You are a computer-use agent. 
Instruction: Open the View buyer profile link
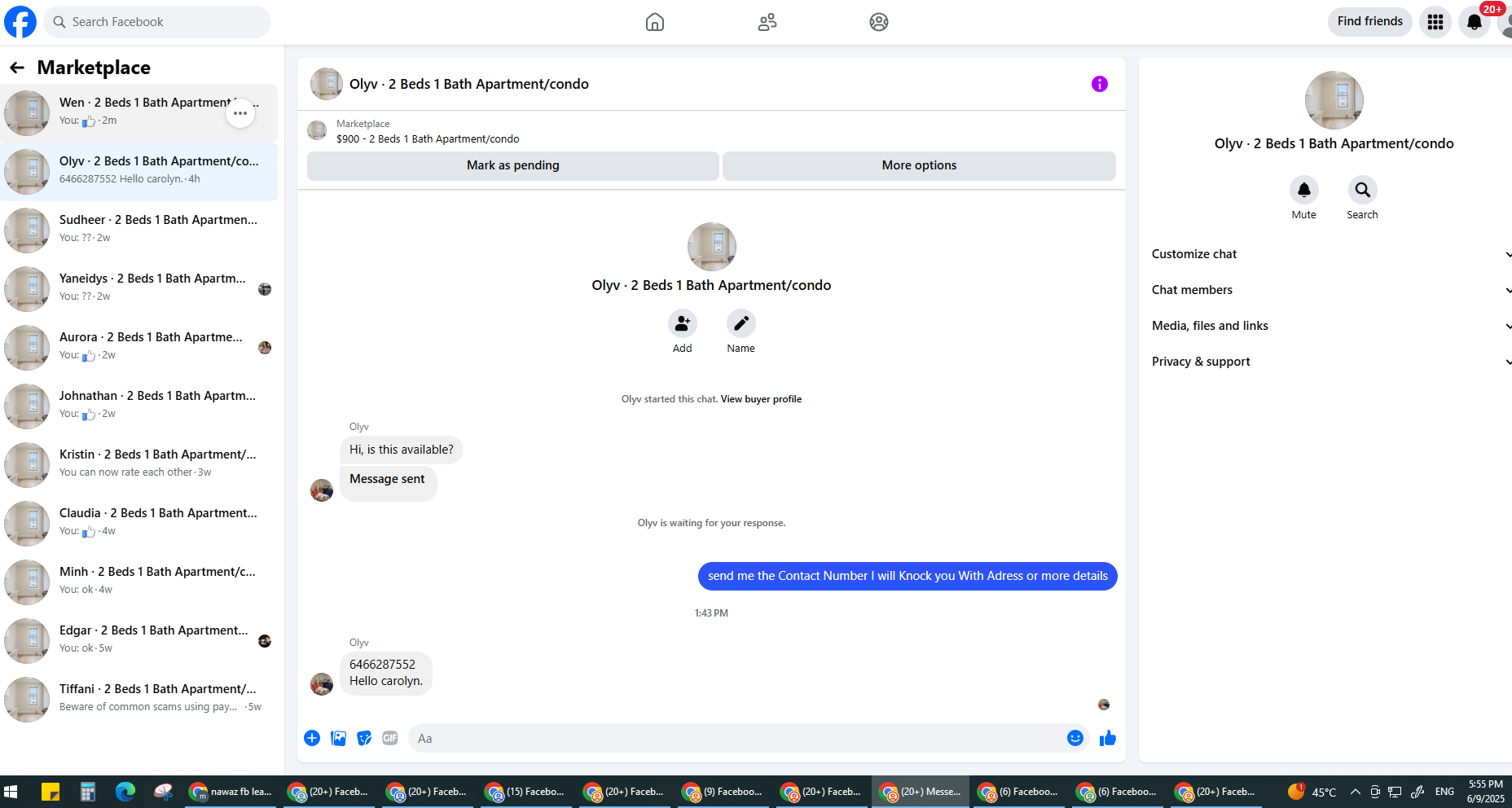[761, 399]
